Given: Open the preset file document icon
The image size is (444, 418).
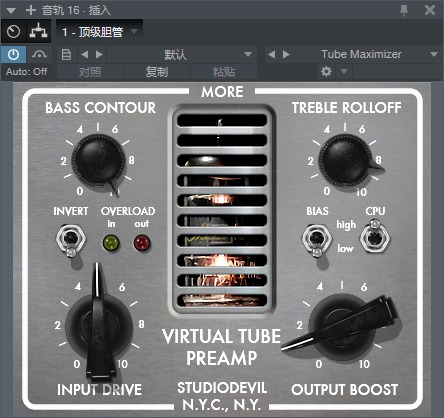Looking at the screenshot, I should (66, 54).
